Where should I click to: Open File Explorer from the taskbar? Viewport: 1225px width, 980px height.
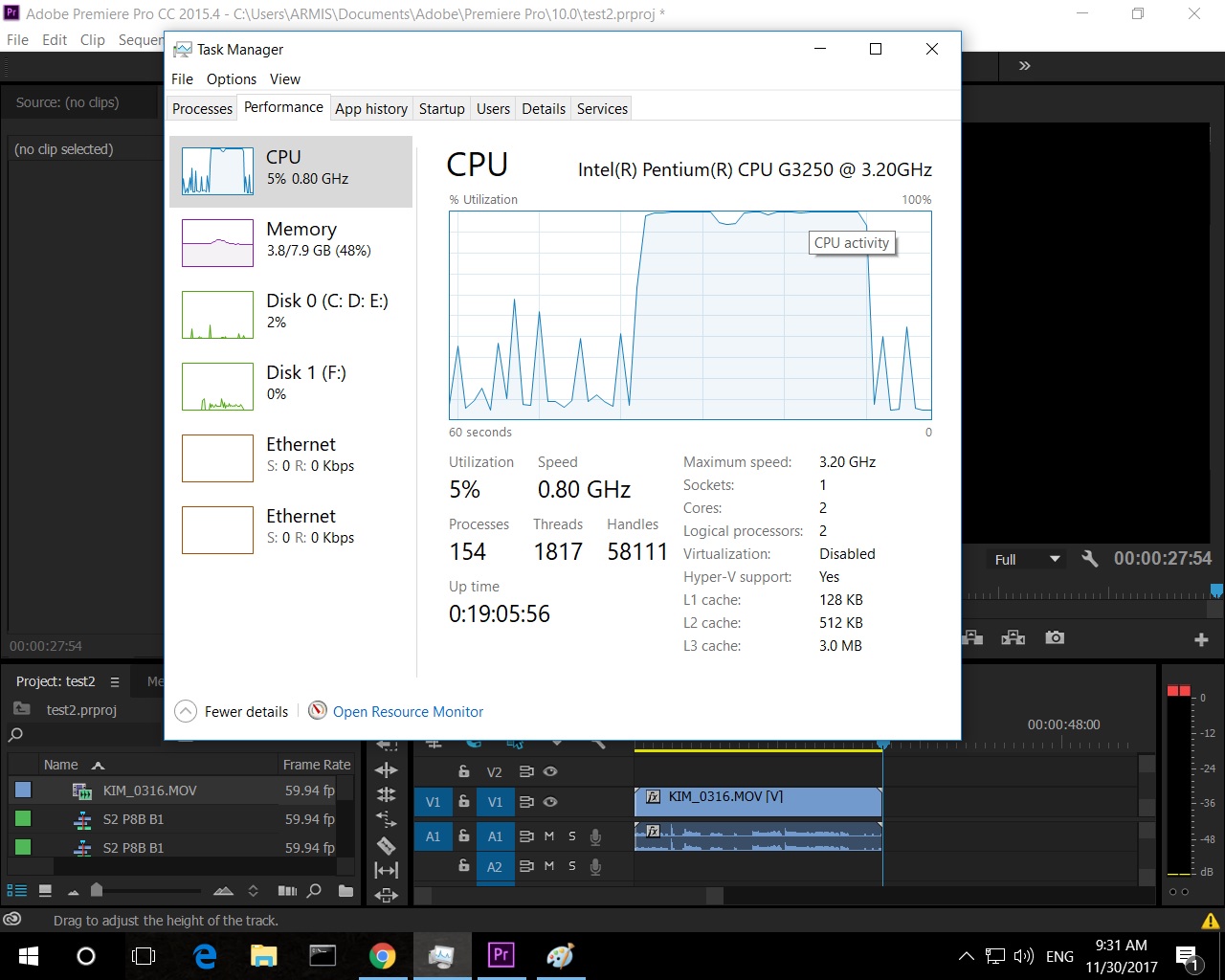point(263,955)
